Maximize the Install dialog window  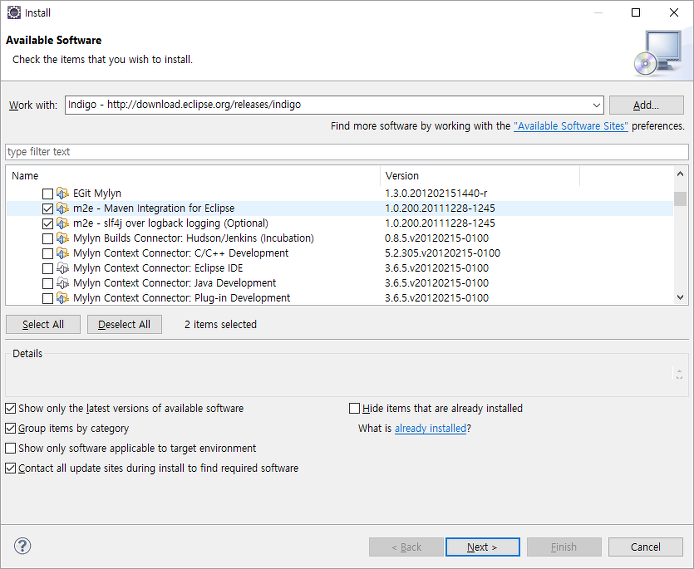tap(636, 12)
